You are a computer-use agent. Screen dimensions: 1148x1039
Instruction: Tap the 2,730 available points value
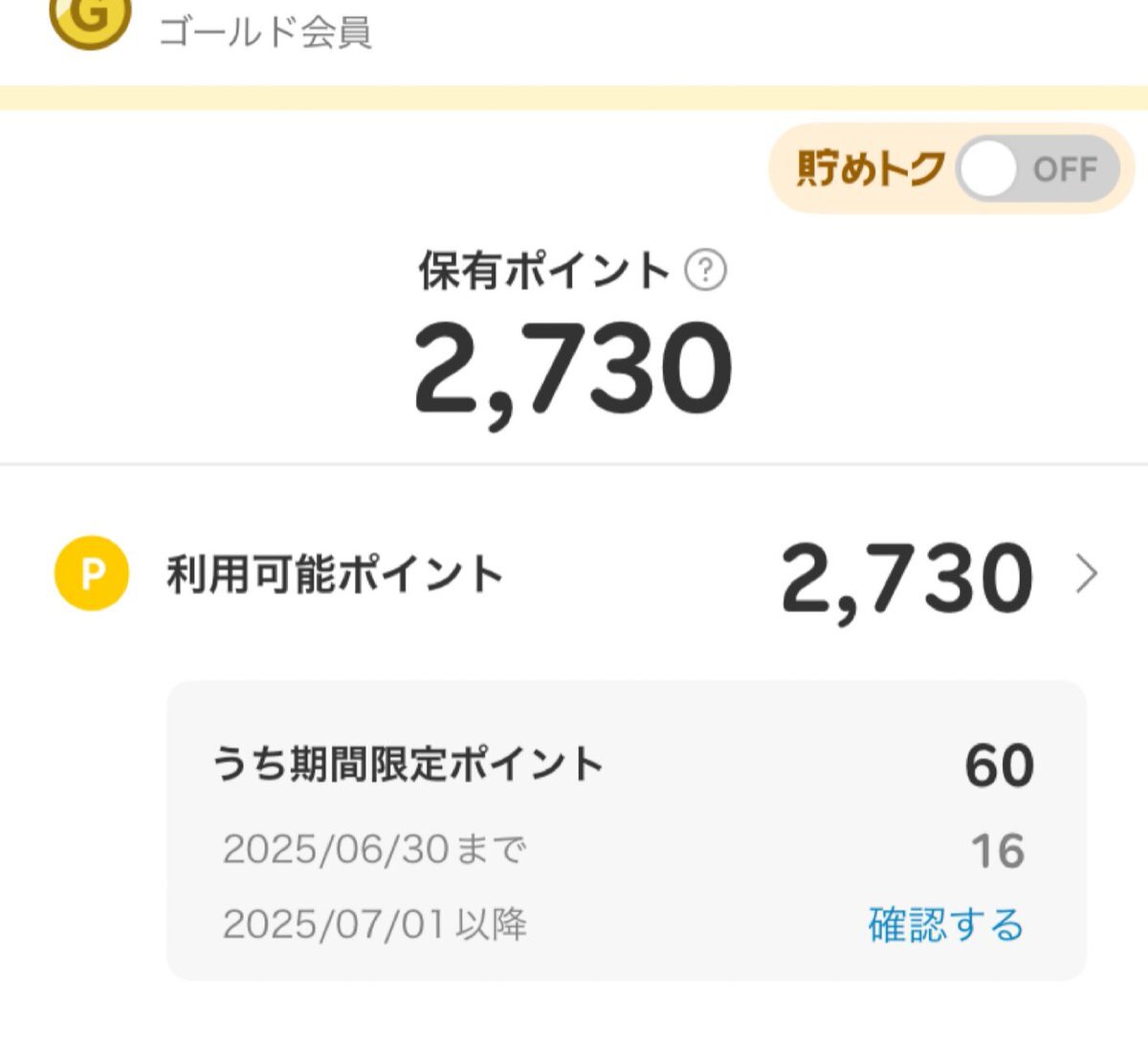point(906,579)
